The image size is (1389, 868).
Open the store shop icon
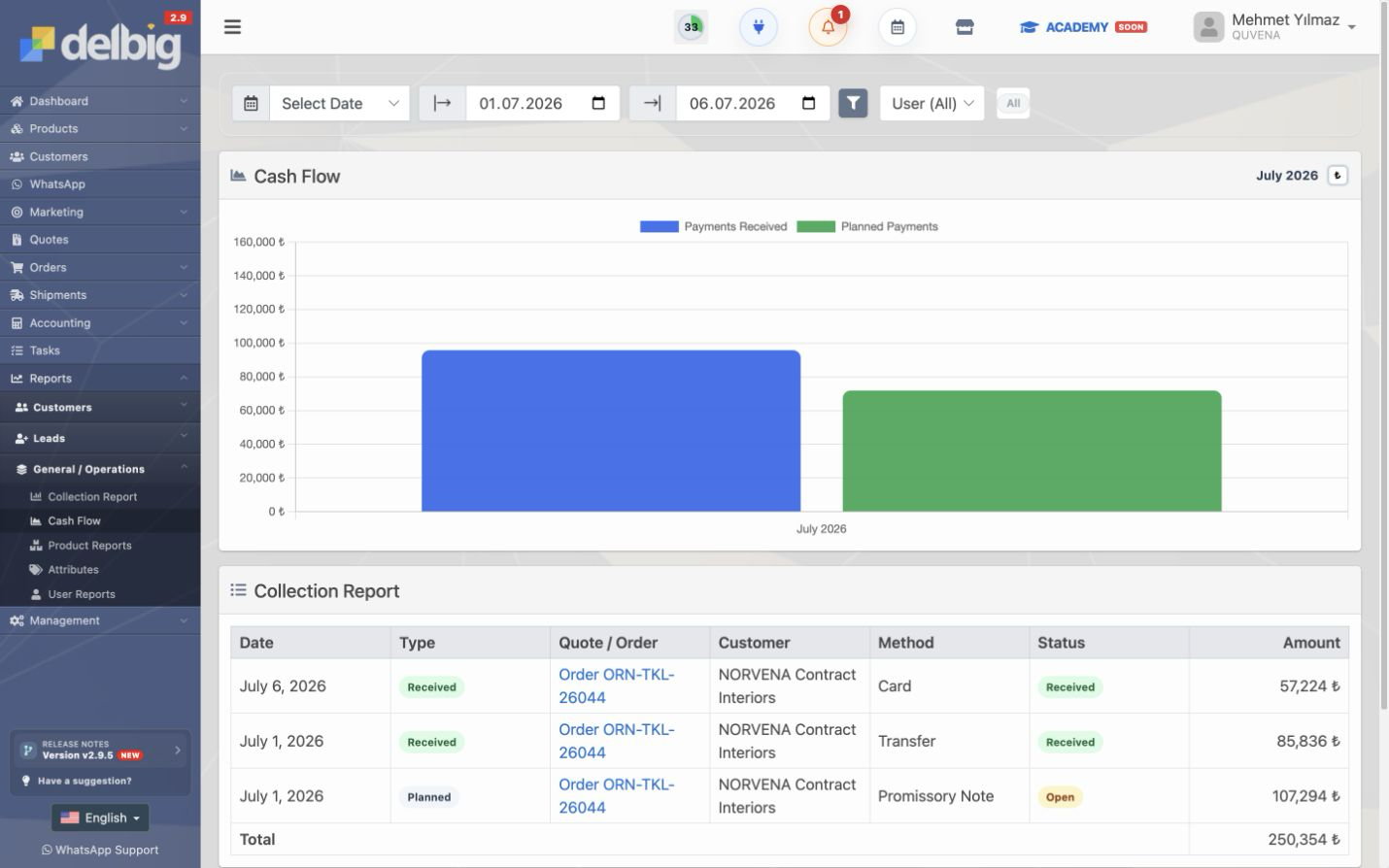point(965,27)
